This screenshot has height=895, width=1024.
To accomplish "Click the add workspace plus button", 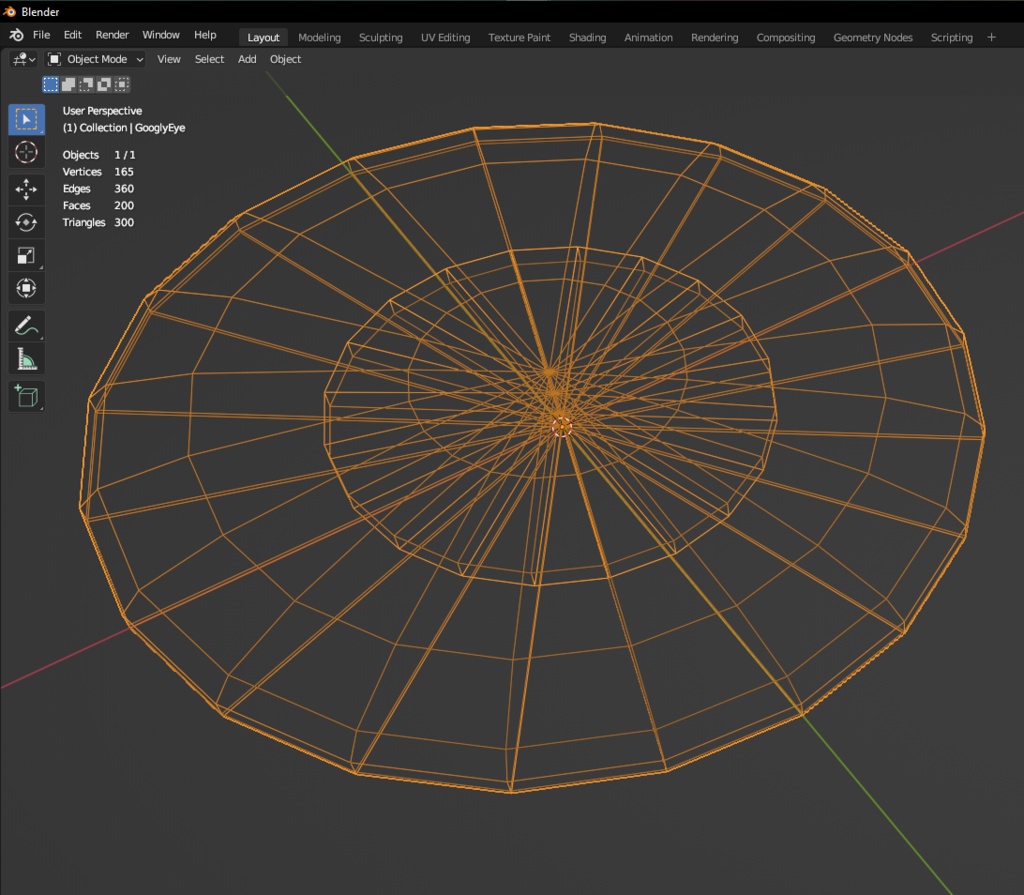I will coord(992,37).
